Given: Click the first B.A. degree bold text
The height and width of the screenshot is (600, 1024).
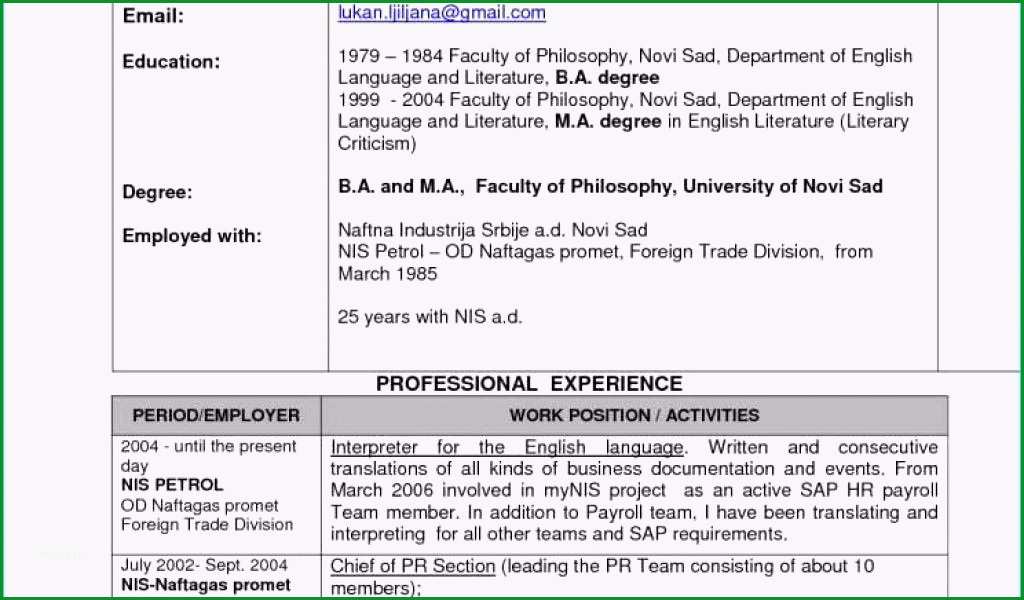Looking at the screenshot, I should 607,78.
